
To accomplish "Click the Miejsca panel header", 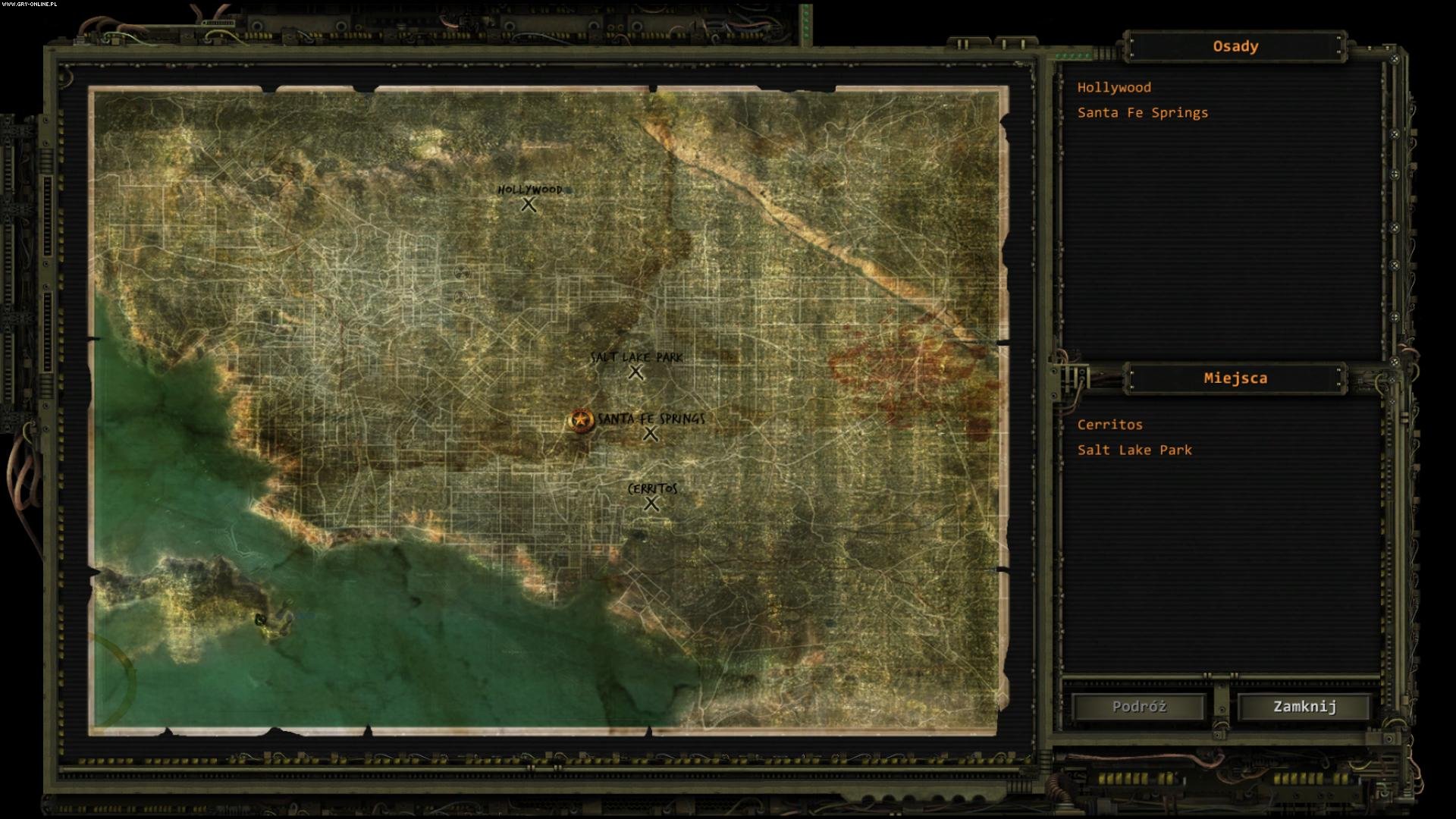I will [1235, 378].
